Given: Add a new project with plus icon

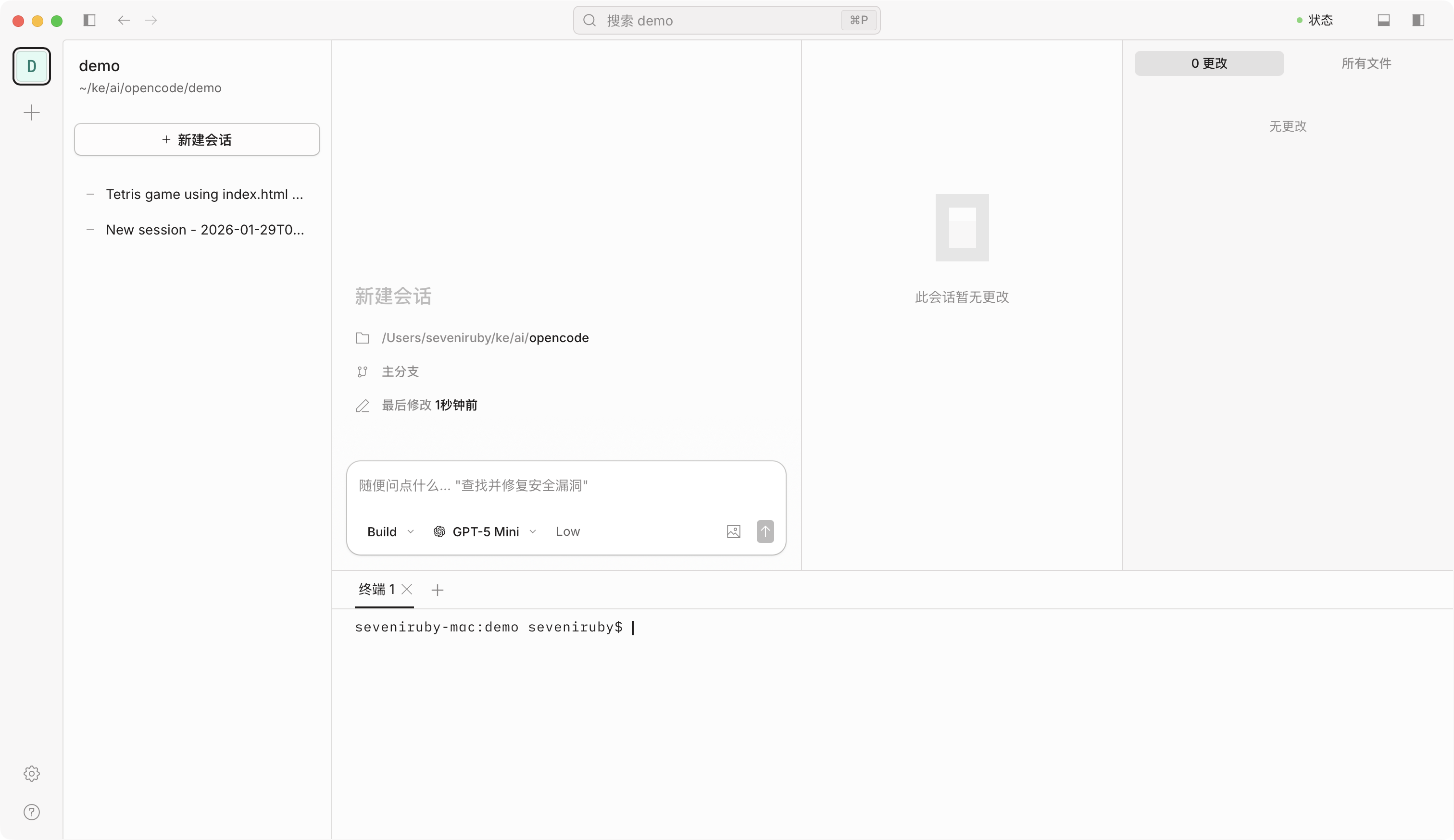Looking at the screenshot, I should pyautogui.click(x=32, y=112).
